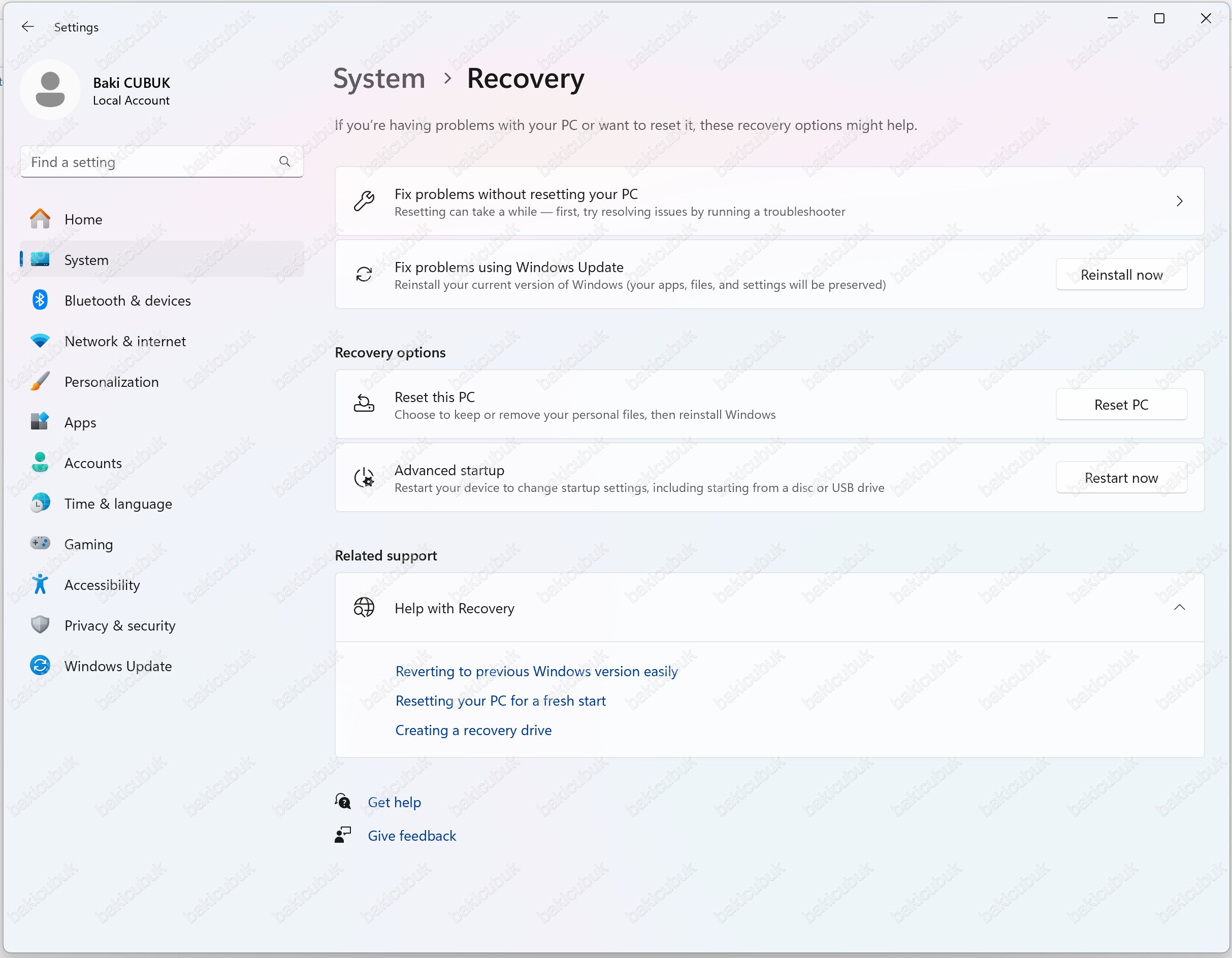
Task: Click the Personalization paintbrush icon
Action: click(40, 381)
